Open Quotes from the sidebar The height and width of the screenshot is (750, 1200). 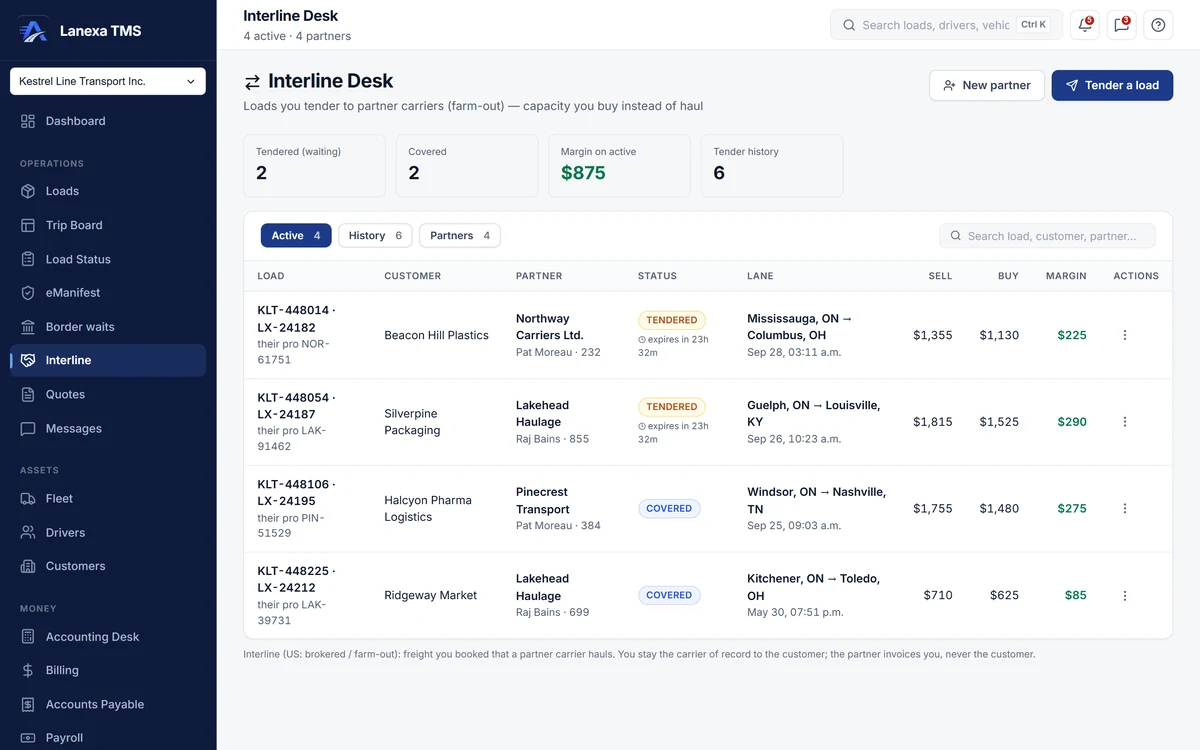(108, 394)
